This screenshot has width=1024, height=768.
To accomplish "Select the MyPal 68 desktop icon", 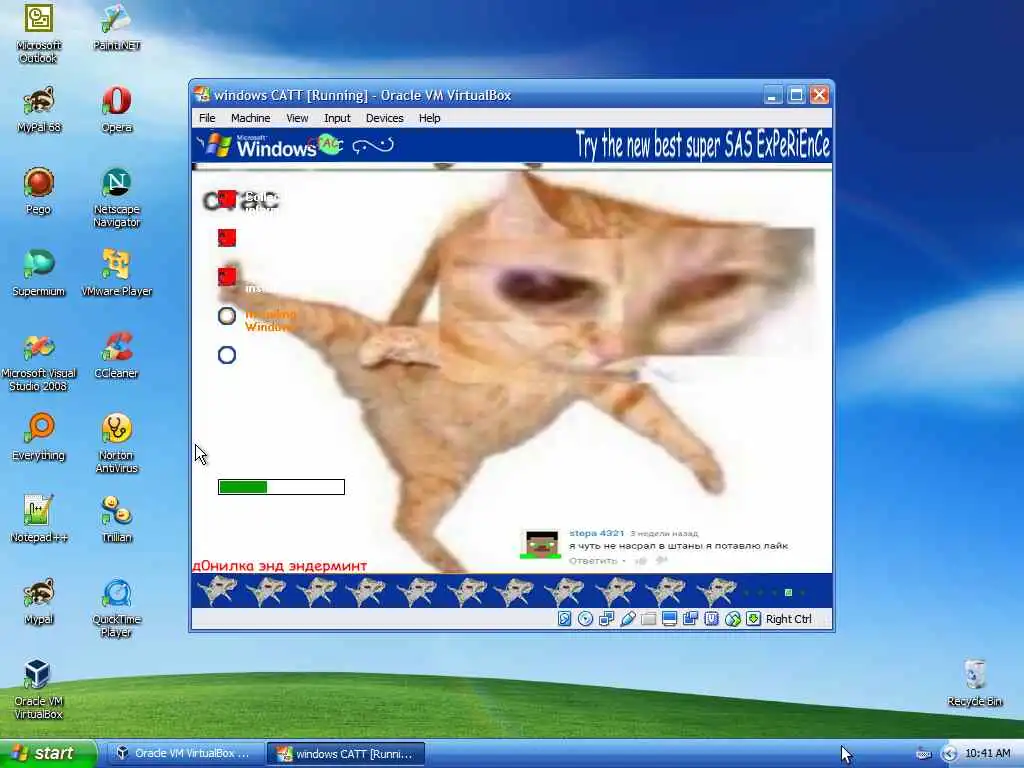I will (x=39, y=109).
